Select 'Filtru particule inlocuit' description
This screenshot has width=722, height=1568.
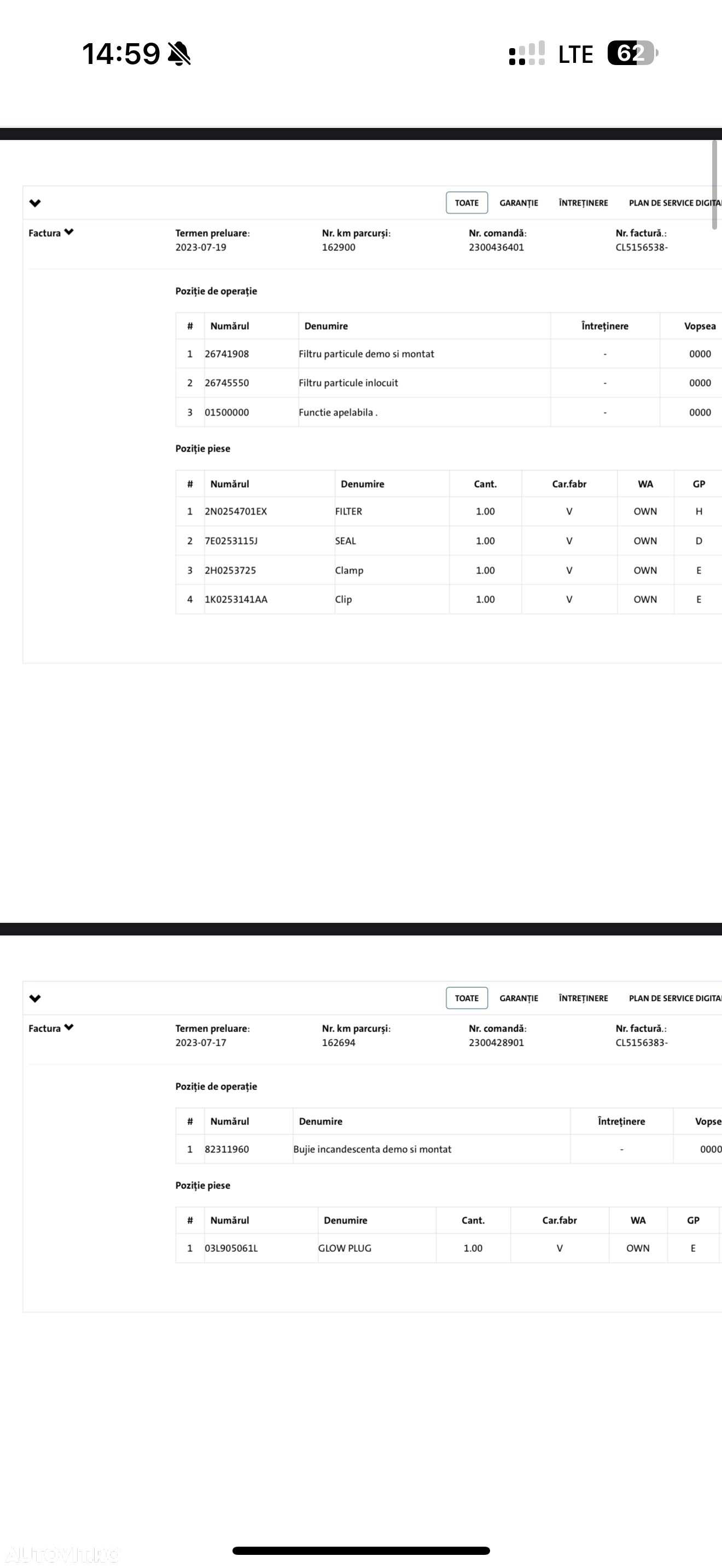(x=348, y=383)
